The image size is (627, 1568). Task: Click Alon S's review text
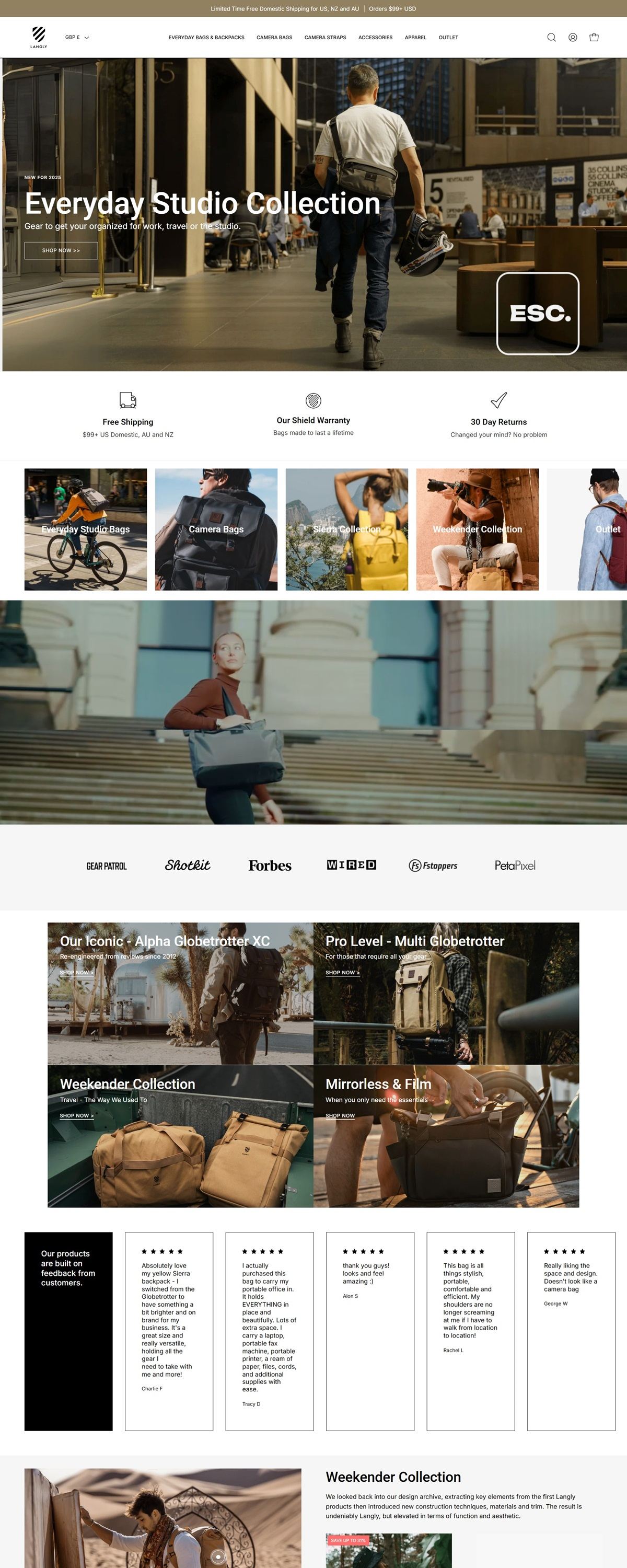(x=366, y=1273)
